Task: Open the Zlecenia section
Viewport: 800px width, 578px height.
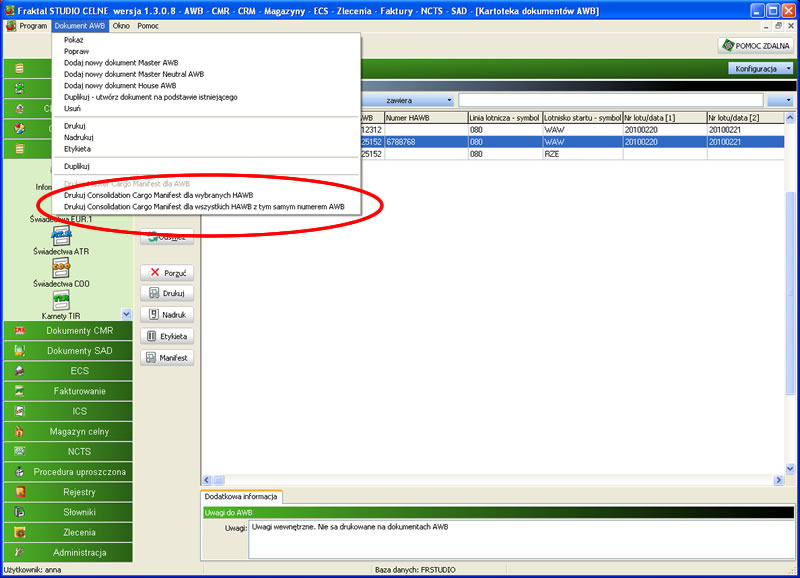Action: click(68, 532)
